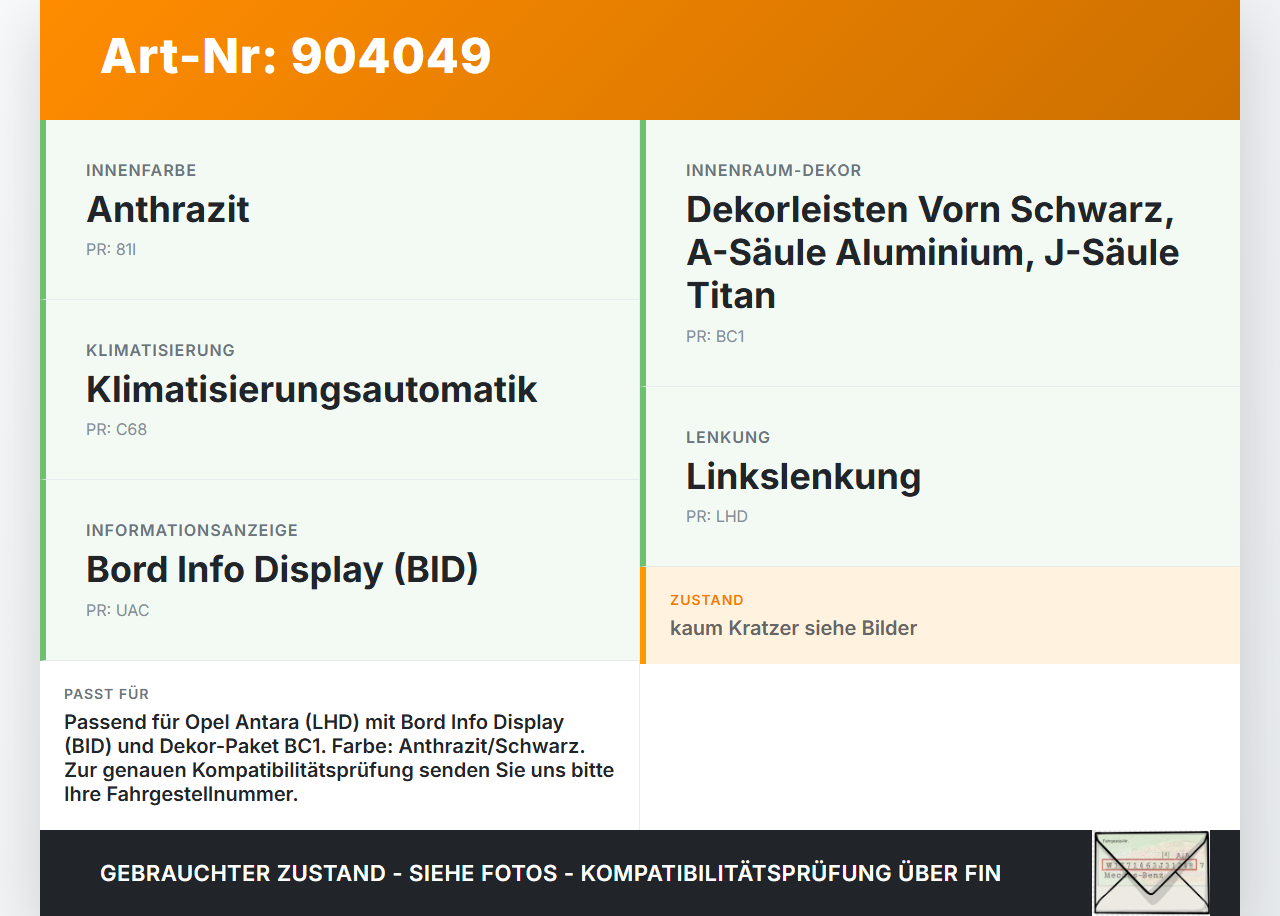The width and height of the screenshot is (1280, 916).
Task: Select the Anthrazit interior color card
Action: coord(340,210)
